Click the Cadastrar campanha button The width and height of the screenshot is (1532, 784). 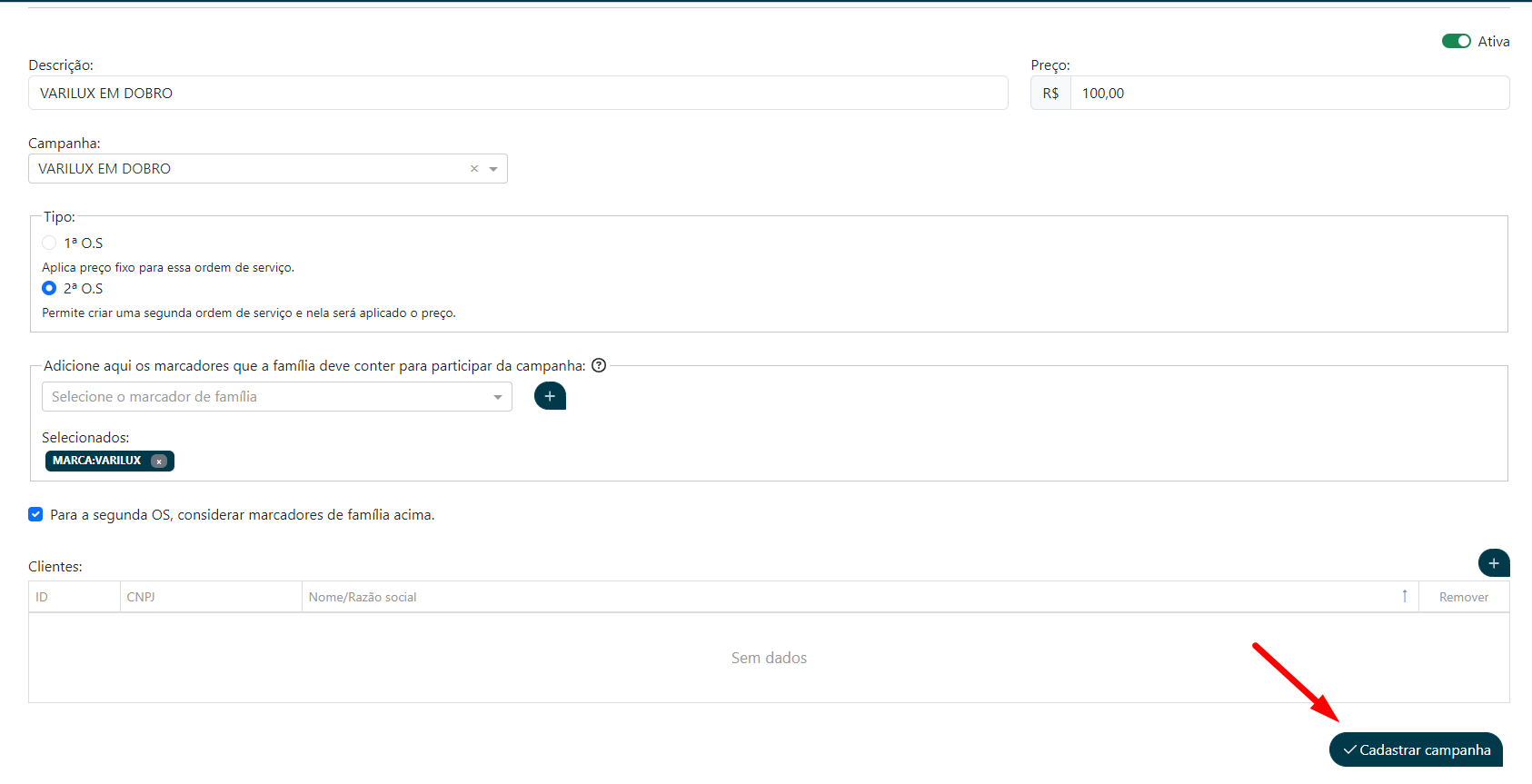(x=1416, y=749)
